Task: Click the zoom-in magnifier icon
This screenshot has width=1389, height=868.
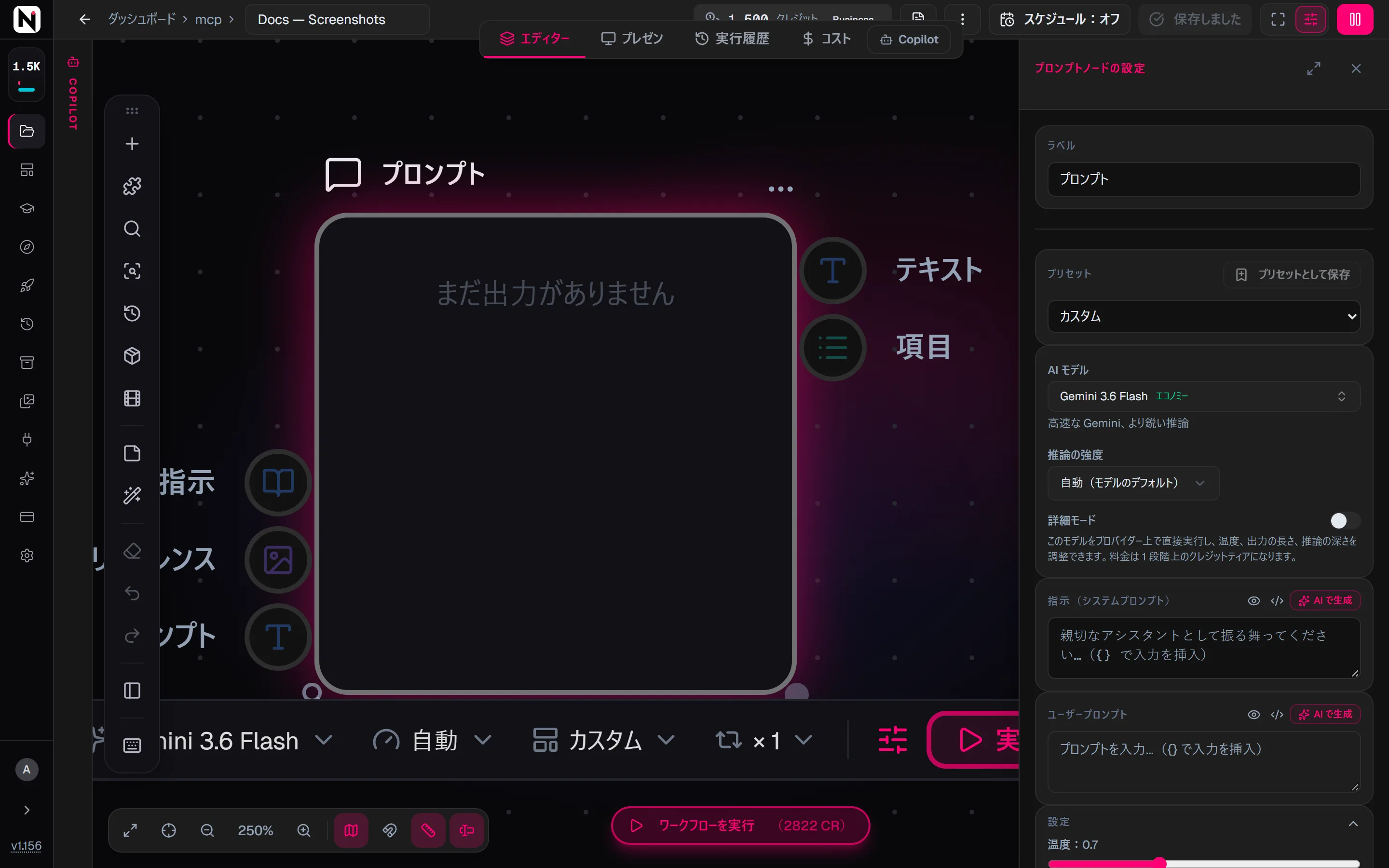Action: [x=304, y=830]
